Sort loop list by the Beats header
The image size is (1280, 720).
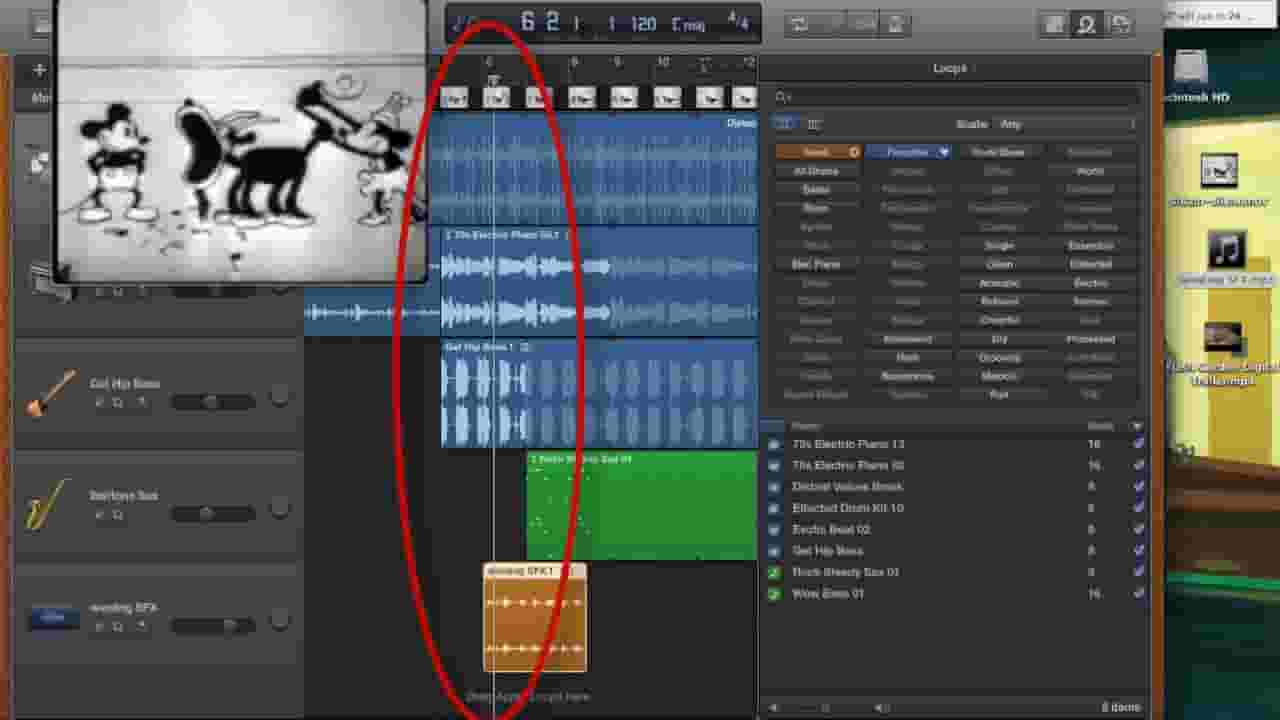point(1099,427)
